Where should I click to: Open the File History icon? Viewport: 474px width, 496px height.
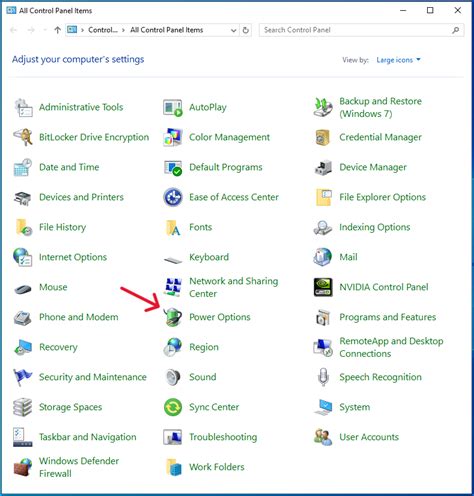pyautogui.click(x=24, y=227)
